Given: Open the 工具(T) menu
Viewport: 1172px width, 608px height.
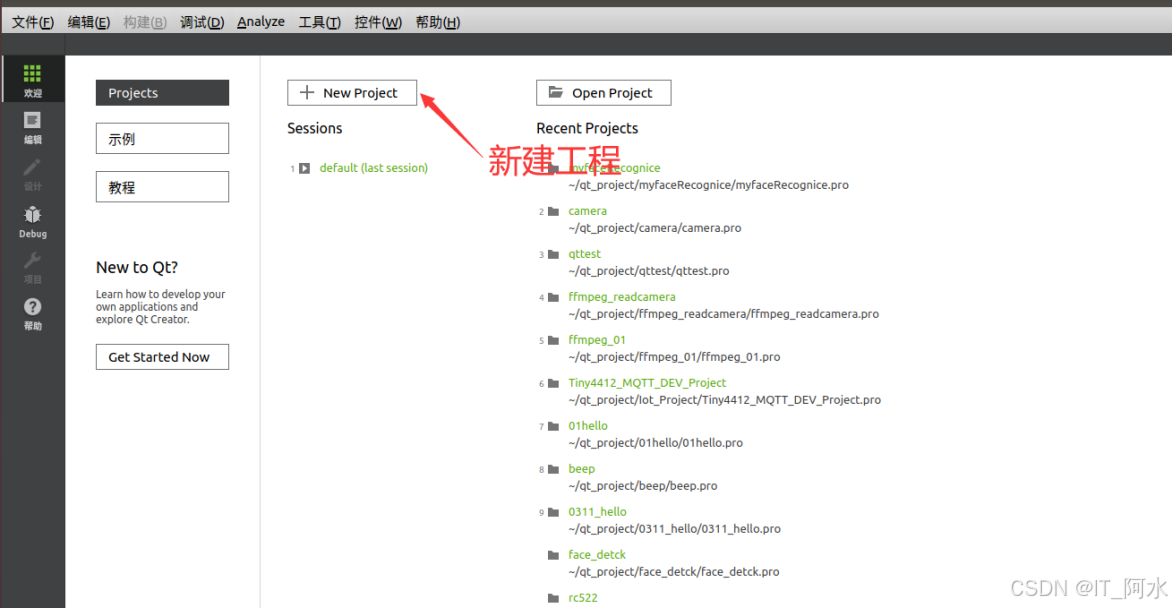Looking at the screenshot, I should click(x=320, y=22).
